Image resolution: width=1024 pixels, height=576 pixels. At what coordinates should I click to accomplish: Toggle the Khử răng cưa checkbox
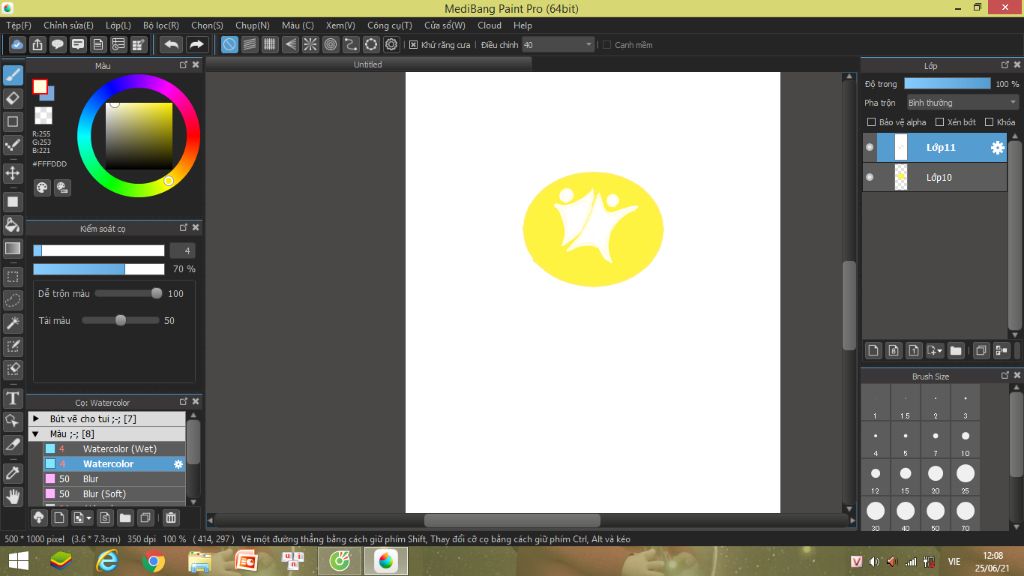tap(413, 45)
